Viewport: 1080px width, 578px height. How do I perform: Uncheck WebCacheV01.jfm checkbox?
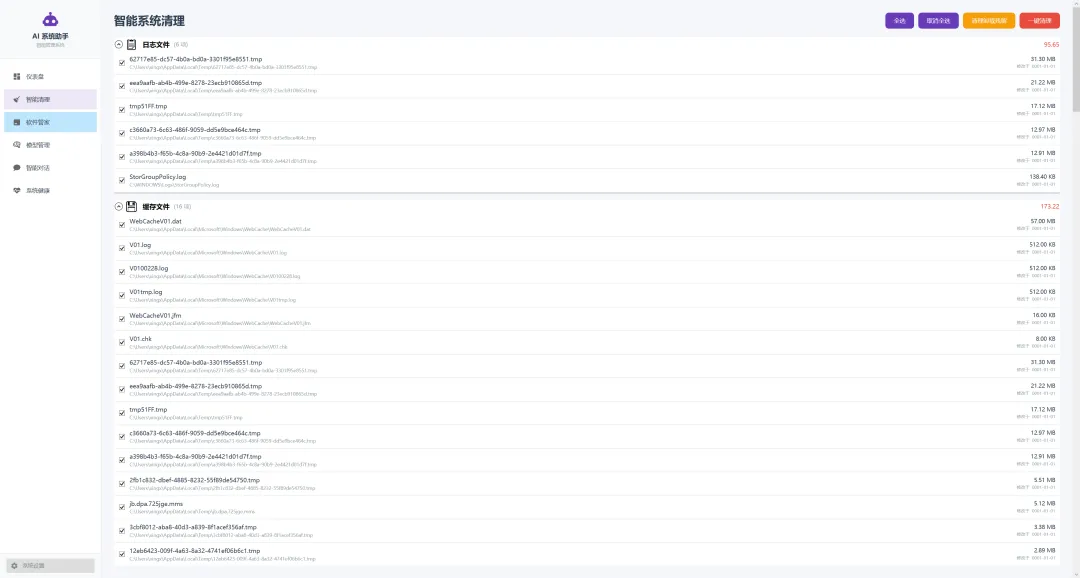pos(122,318)
